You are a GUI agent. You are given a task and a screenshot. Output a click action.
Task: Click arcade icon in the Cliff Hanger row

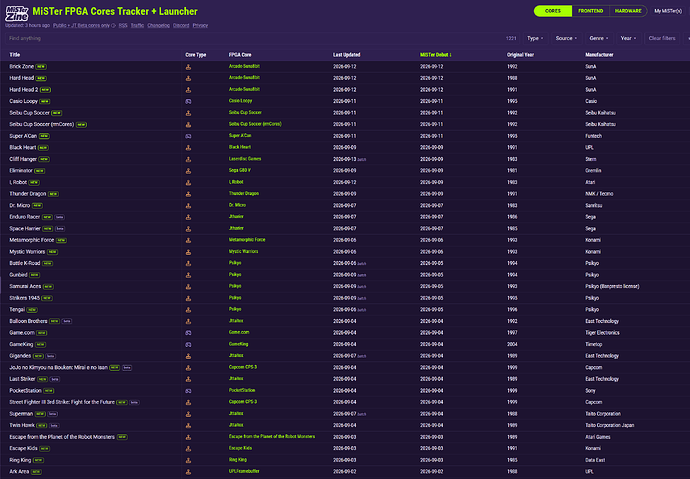point(188,159)
